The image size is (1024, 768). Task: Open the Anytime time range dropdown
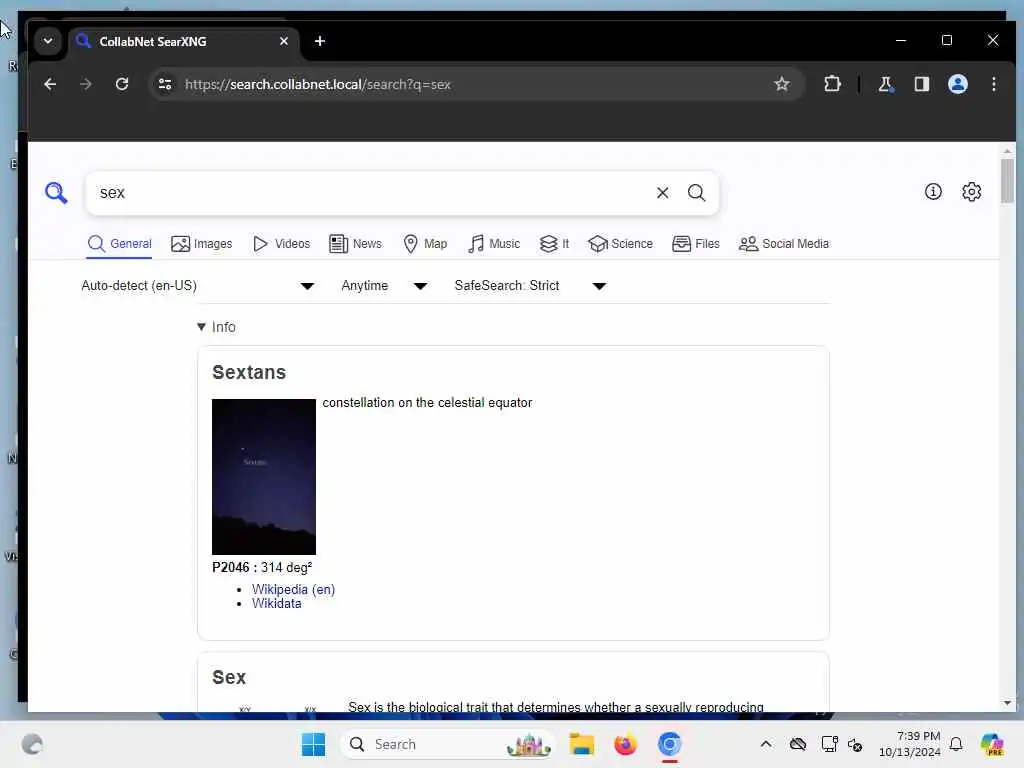(384, 285)
